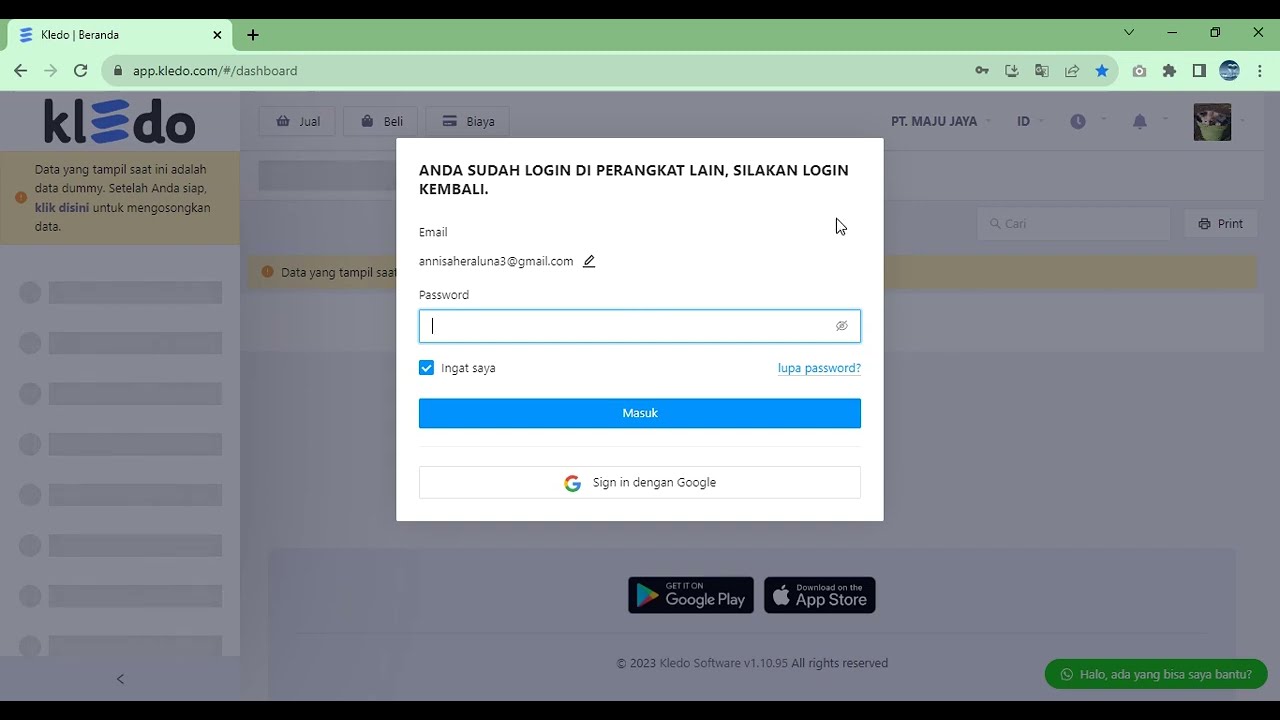Uncheck the Ingat saya checkbox
This screenshot has height=720, width=1280.
point(427,368)
